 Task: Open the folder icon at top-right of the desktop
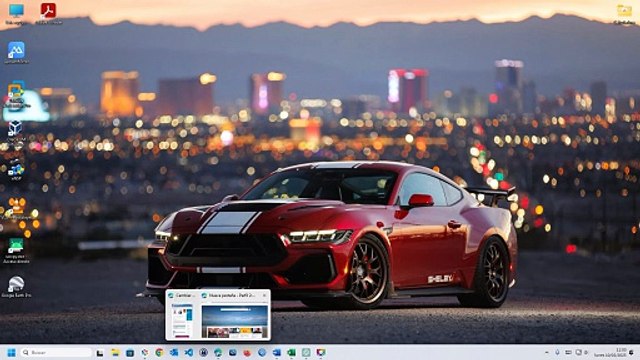coord(624,13)
